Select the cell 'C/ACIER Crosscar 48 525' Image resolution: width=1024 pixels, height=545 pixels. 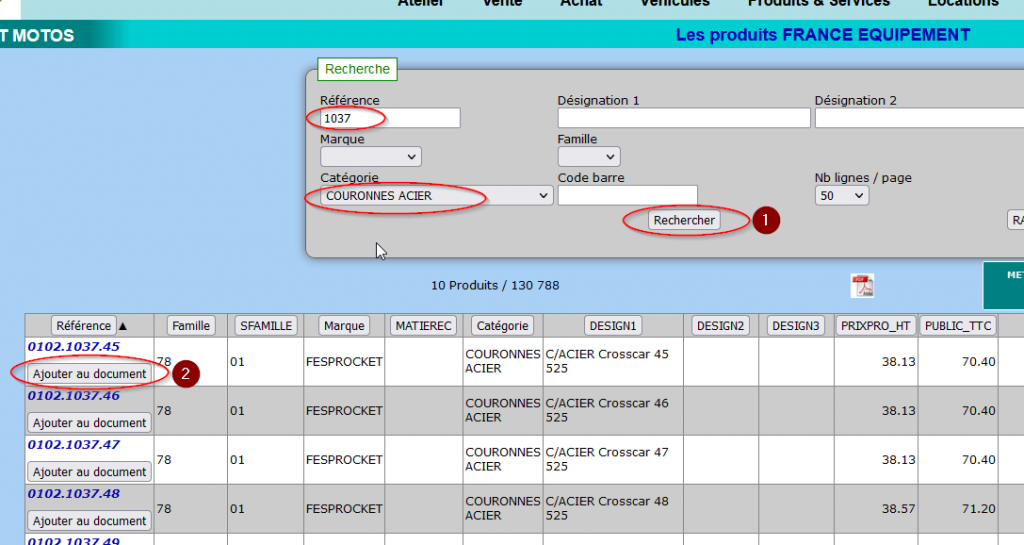pyautogui.click(x=613, y=508)
